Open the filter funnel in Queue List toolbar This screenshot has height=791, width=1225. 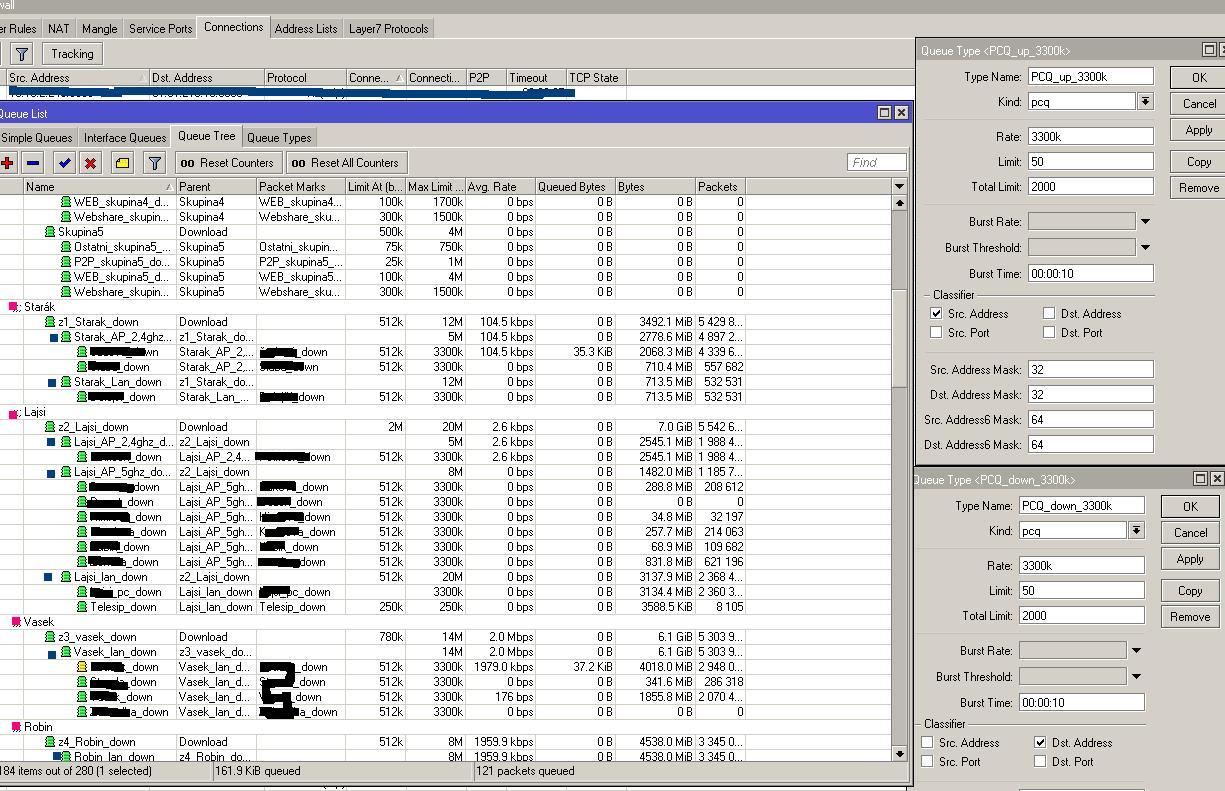click(155, 162)
